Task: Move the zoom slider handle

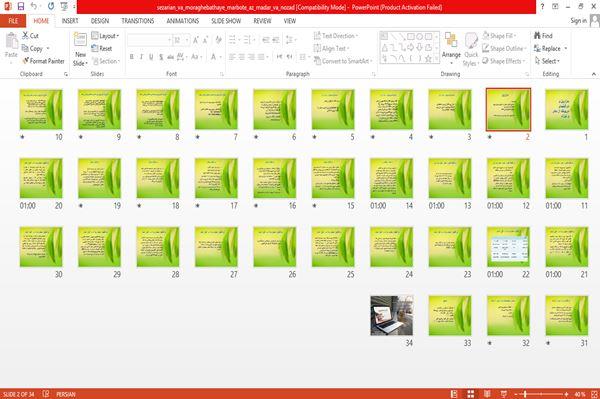Action: [x=525, y=394]
